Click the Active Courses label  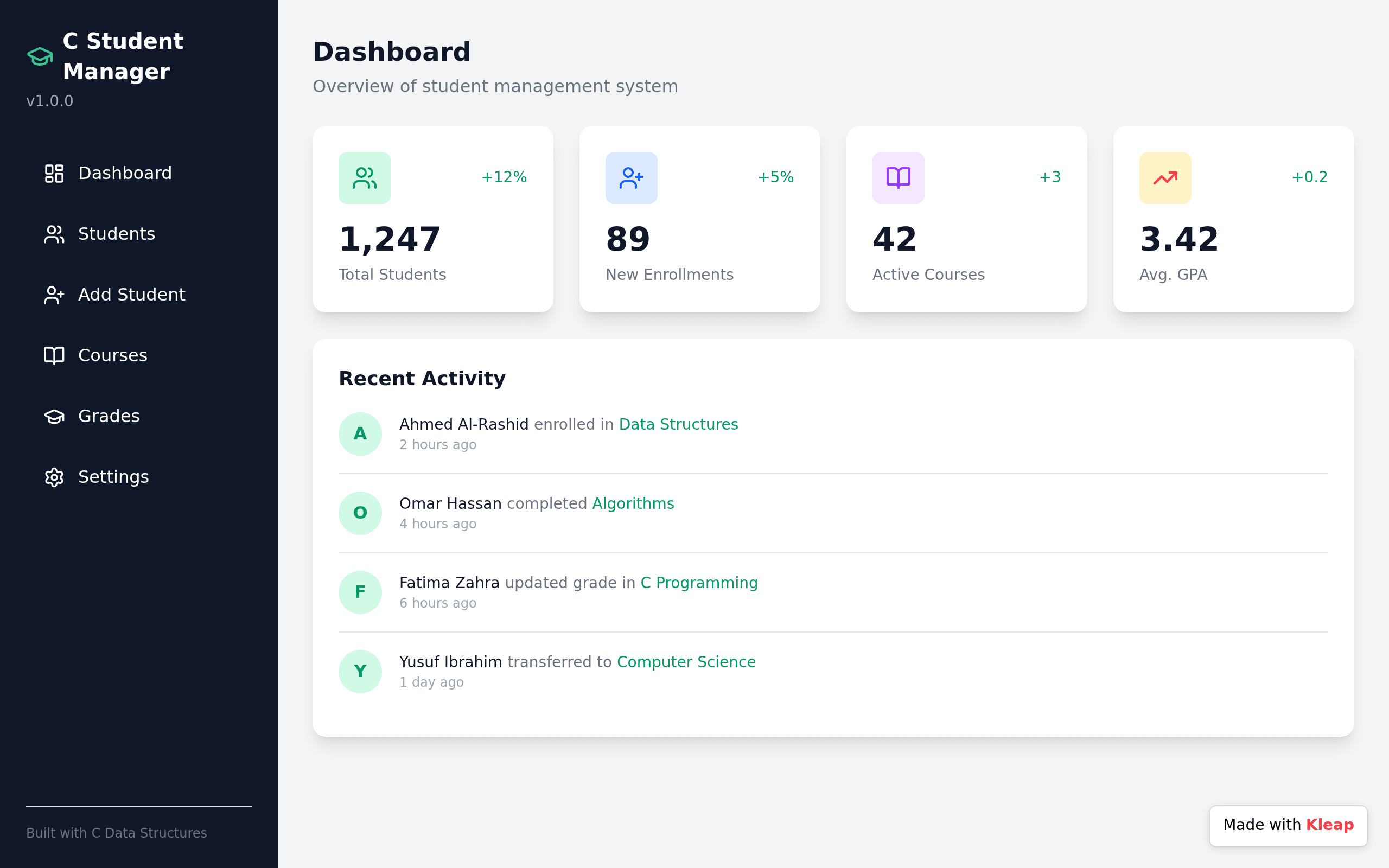[928, 275]
